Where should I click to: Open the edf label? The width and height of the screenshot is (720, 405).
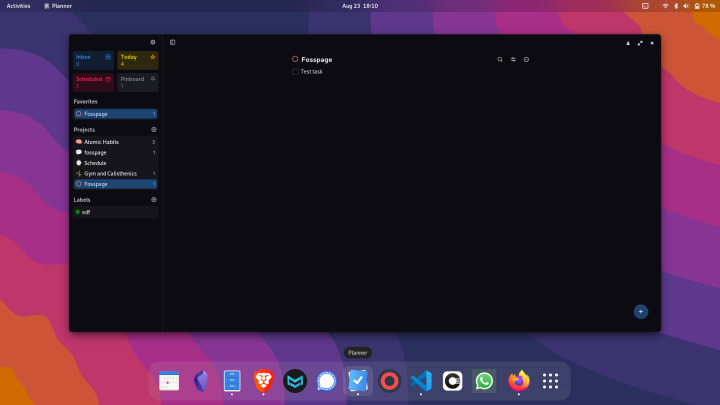pos(115,212)
